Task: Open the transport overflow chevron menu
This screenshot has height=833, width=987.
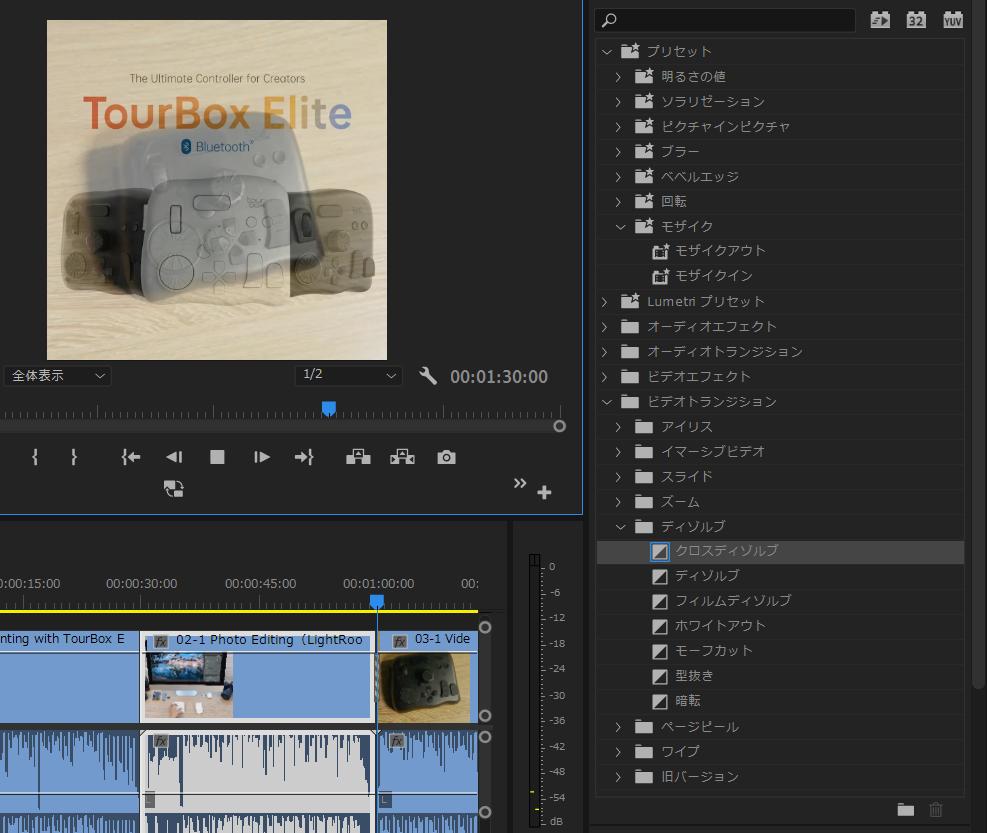Action: tap(520, 484)
